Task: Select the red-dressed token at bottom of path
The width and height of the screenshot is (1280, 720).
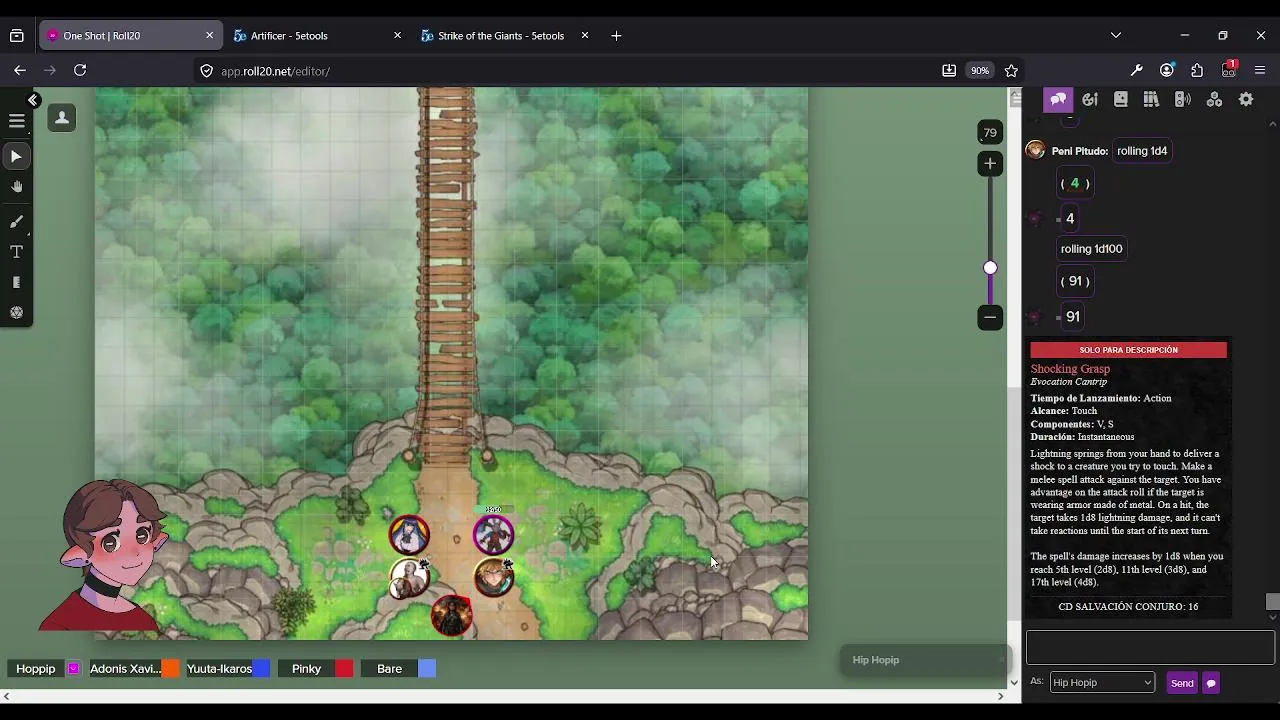Action: pos(451,615)
